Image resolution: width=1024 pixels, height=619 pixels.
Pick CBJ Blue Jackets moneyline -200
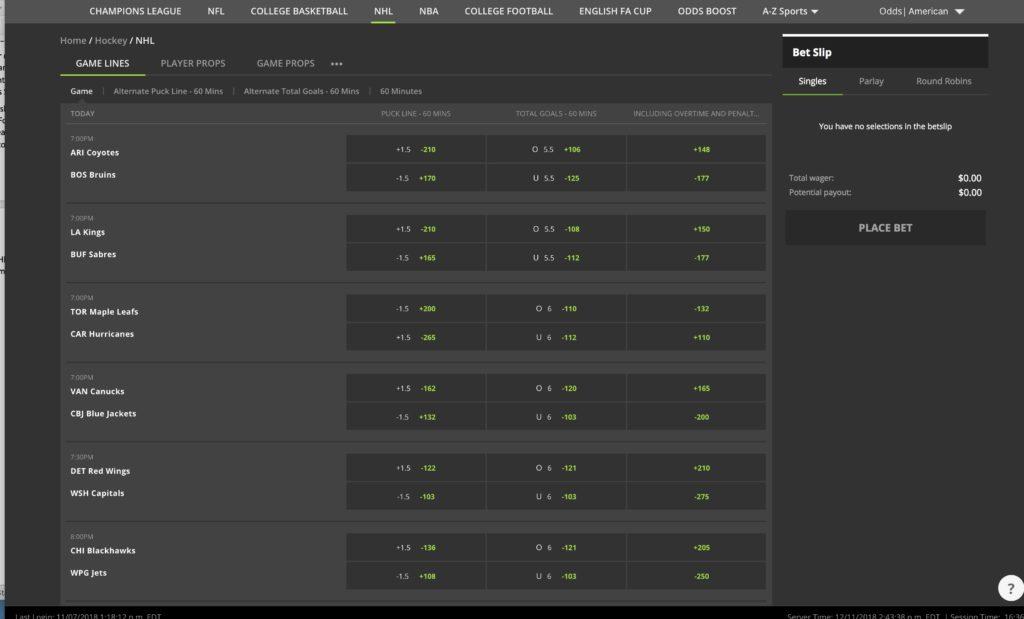coord(696,417)
